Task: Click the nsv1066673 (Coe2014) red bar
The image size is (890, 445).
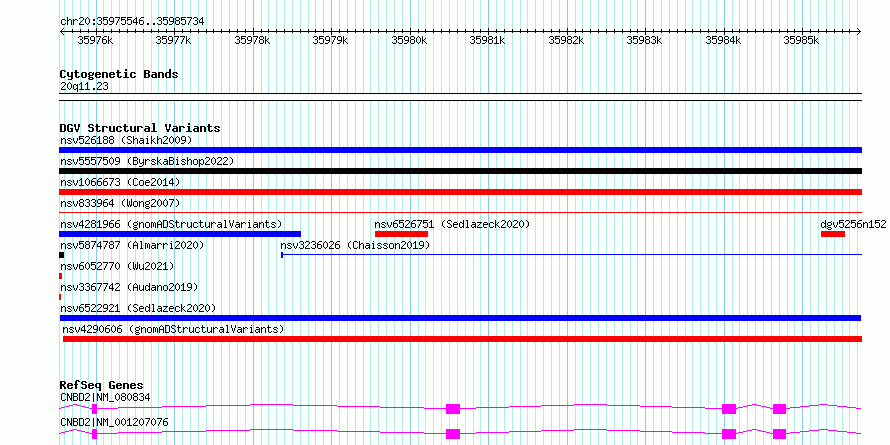Action: click(x=460, y=192)
